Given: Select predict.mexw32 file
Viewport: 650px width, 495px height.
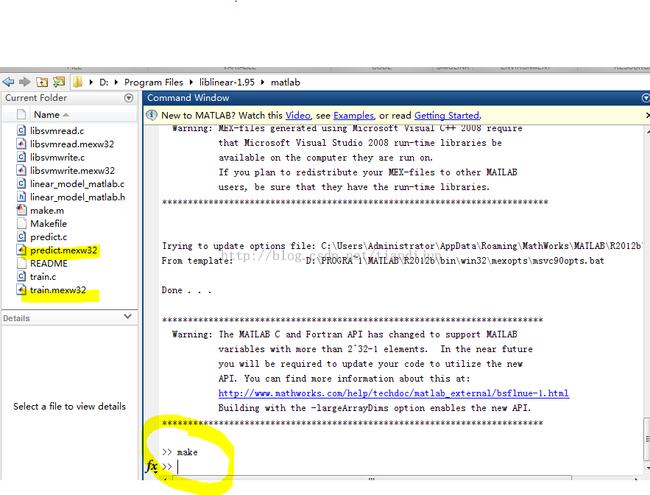Looking at the screenshot, I should click(63, 250).
